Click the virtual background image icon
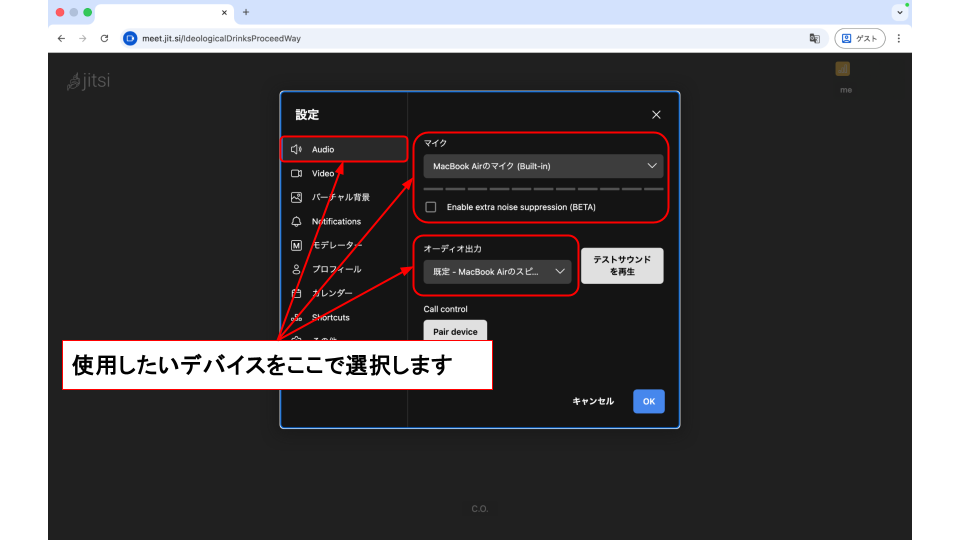The width and height of the screenshot is (960, 540). pos(296,197)
